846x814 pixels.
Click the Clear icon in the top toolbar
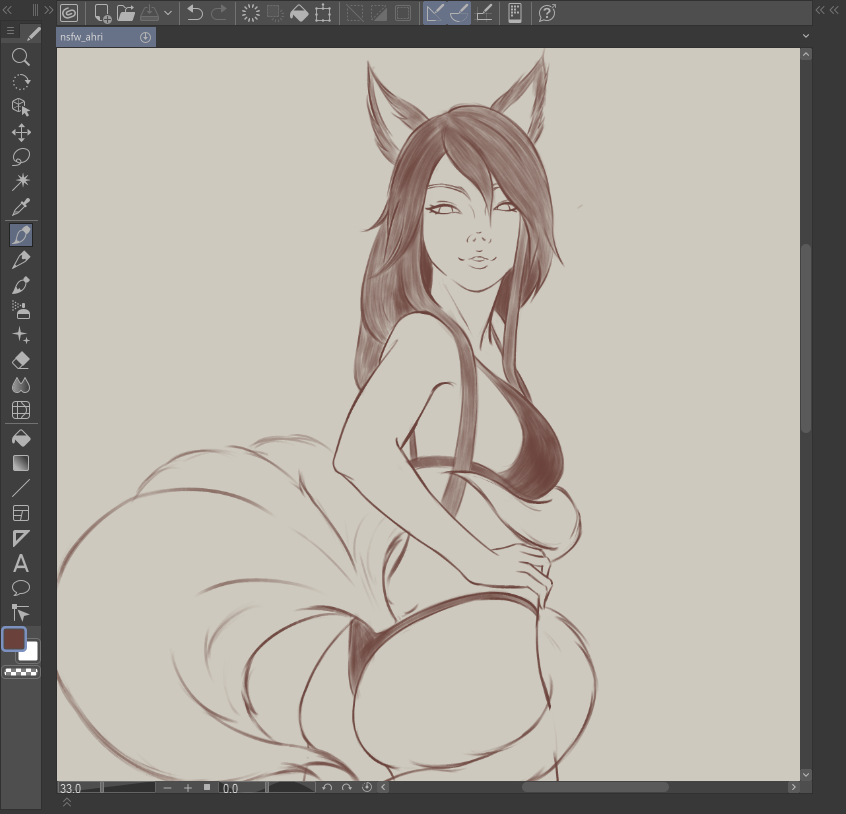pyautogui.click(x=251, y=13)
